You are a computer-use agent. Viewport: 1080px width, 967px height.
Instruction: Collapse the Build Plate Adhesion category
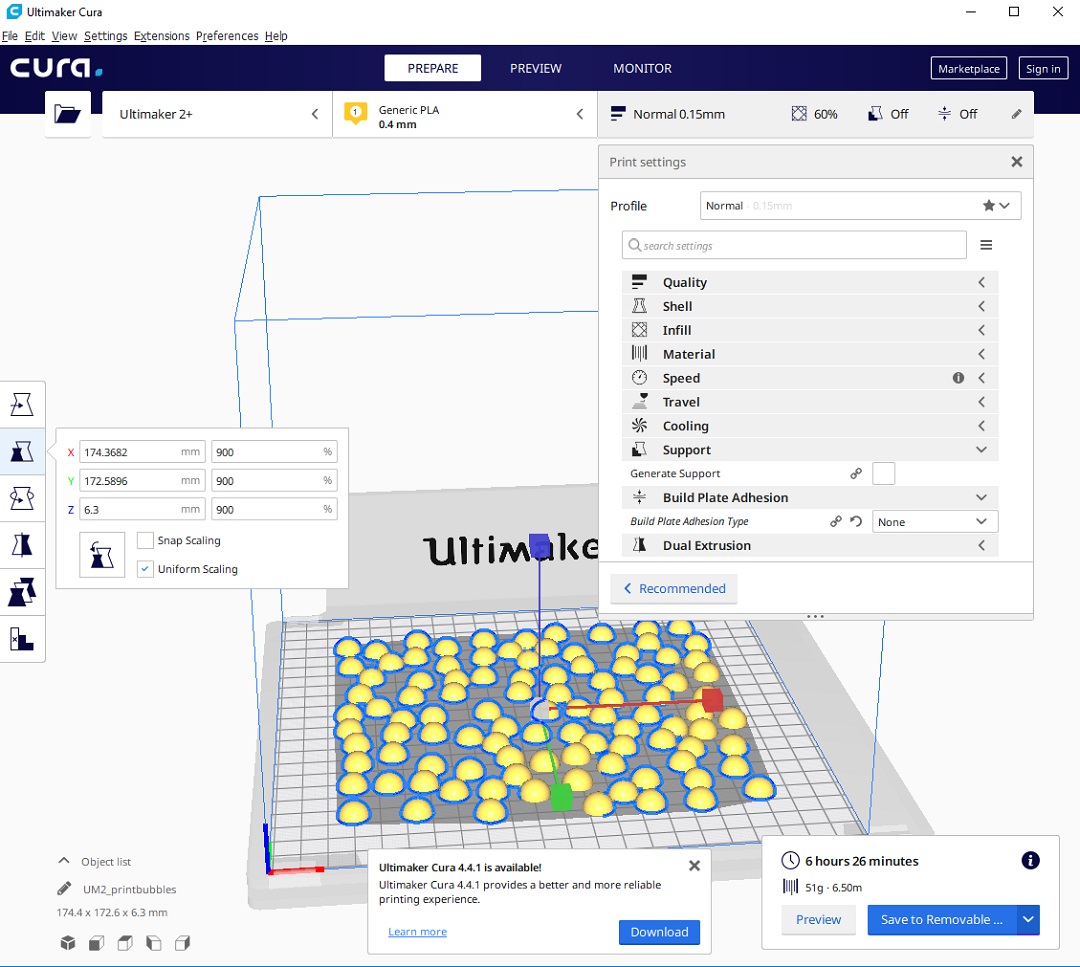pos(810,497)
